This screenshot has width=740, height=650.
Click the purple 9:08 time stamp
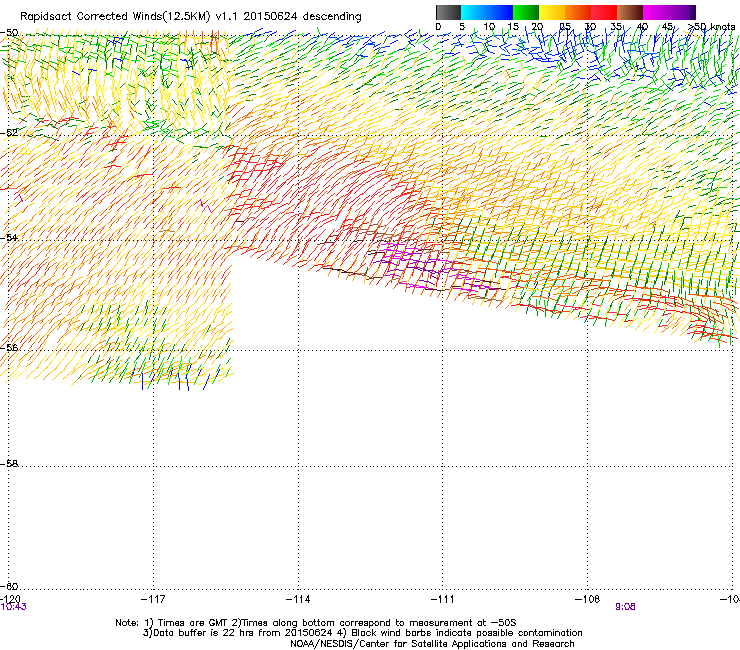click(x=625, y=607)
